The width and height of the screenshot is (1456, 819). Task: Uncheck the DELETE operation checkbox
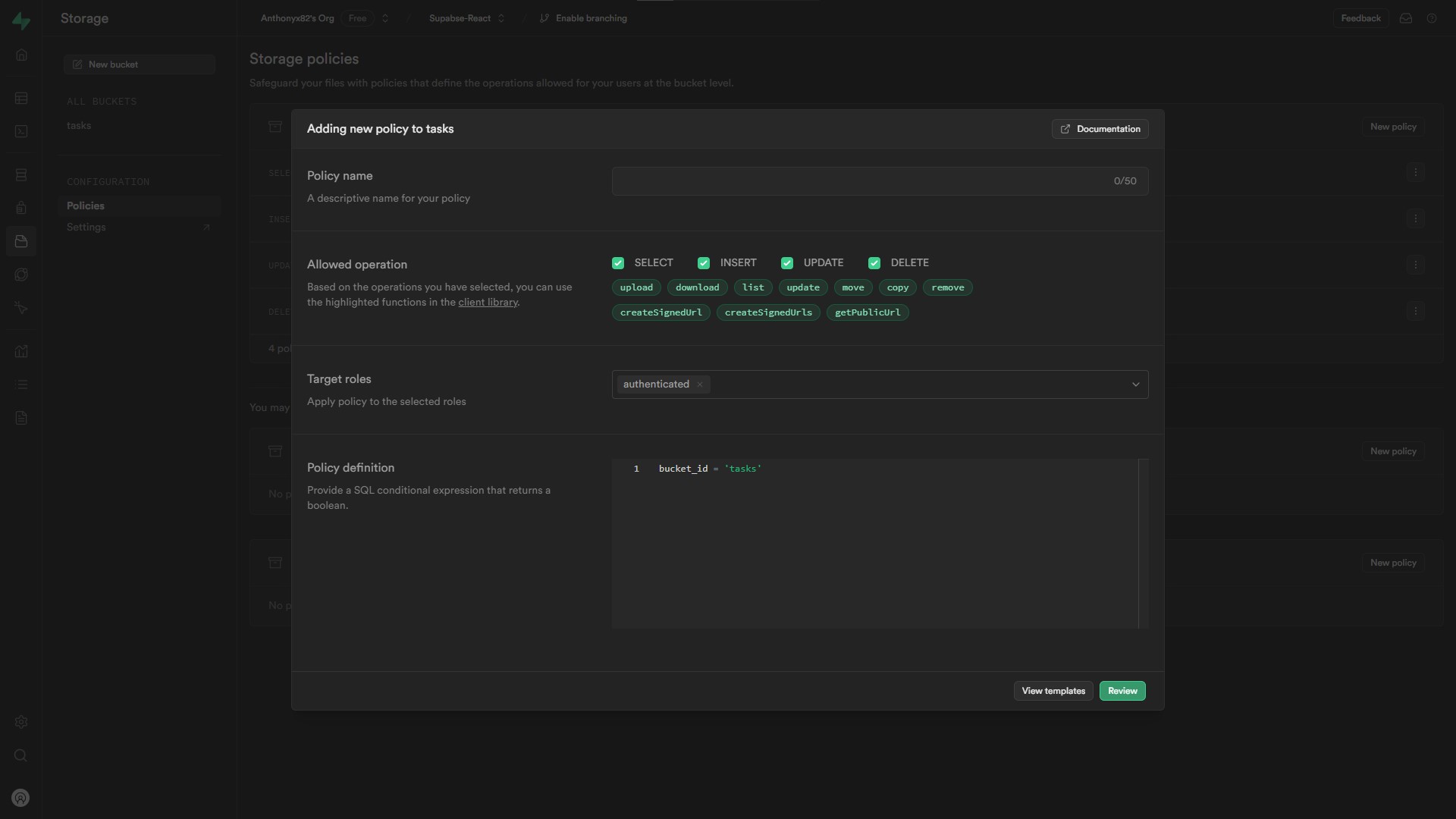[x=874, y=263]
